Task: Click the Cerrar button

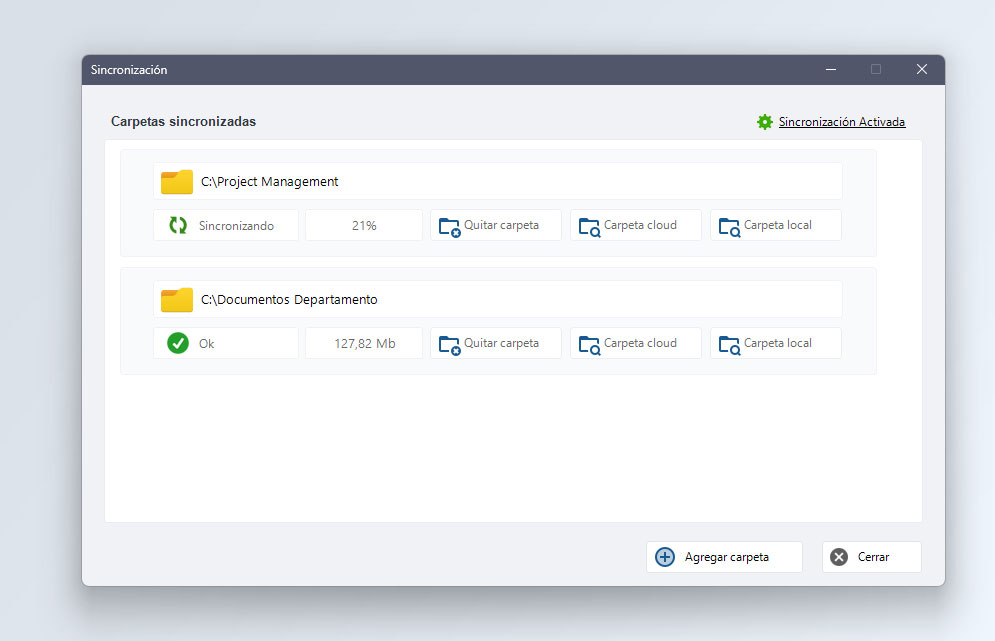Action: click(872, 557)
